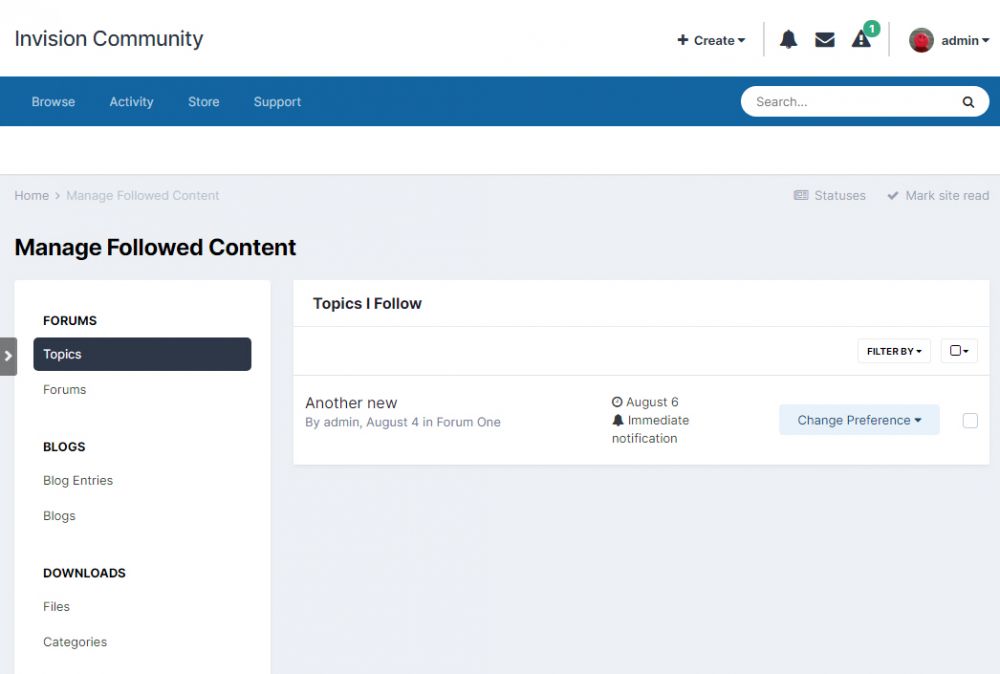Open the Forum One link
The image size is (1000, 674).
tap(468, 422)
